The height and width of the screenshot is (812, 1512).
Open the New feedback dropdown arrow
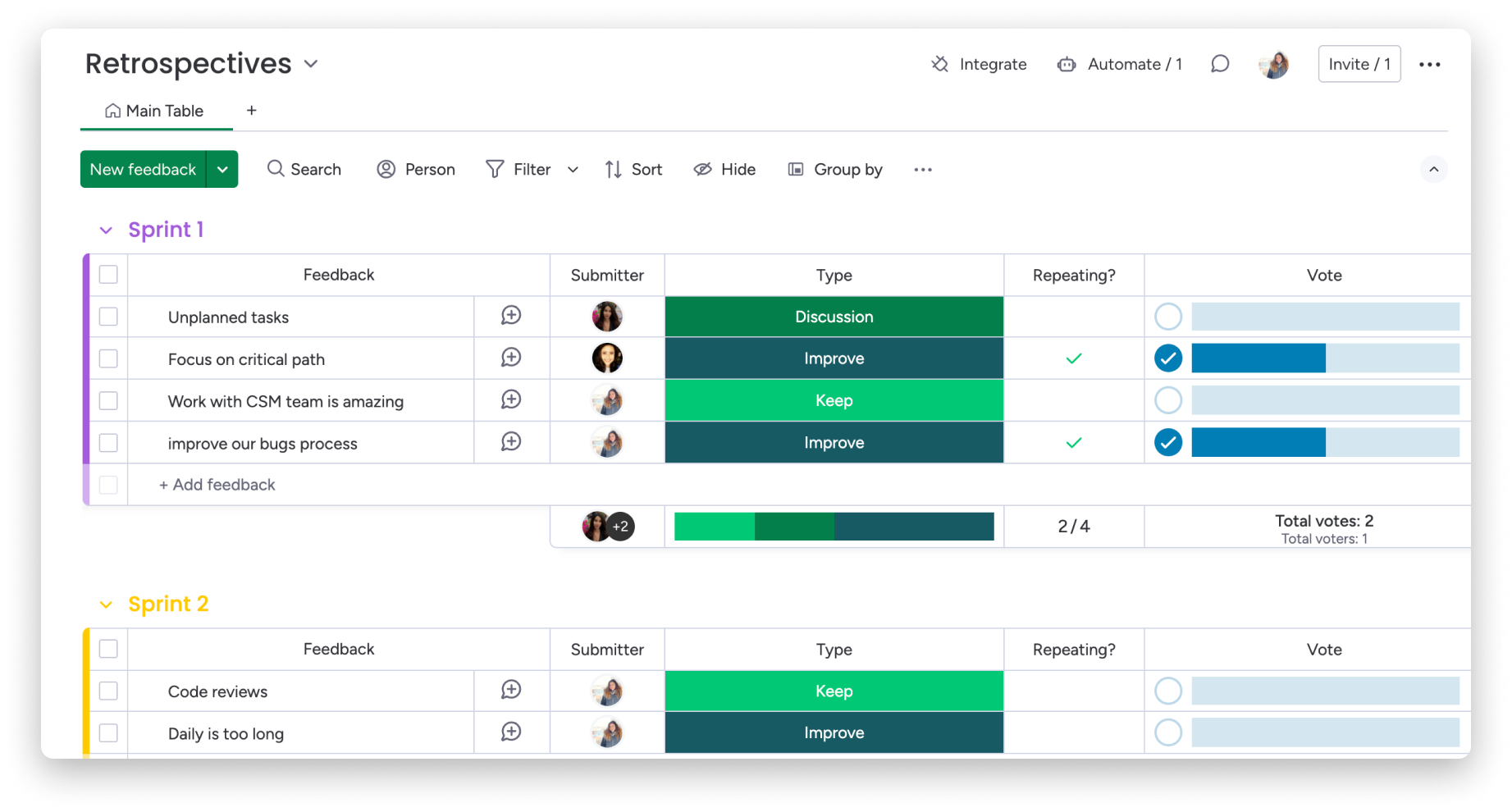click(222, 169)
